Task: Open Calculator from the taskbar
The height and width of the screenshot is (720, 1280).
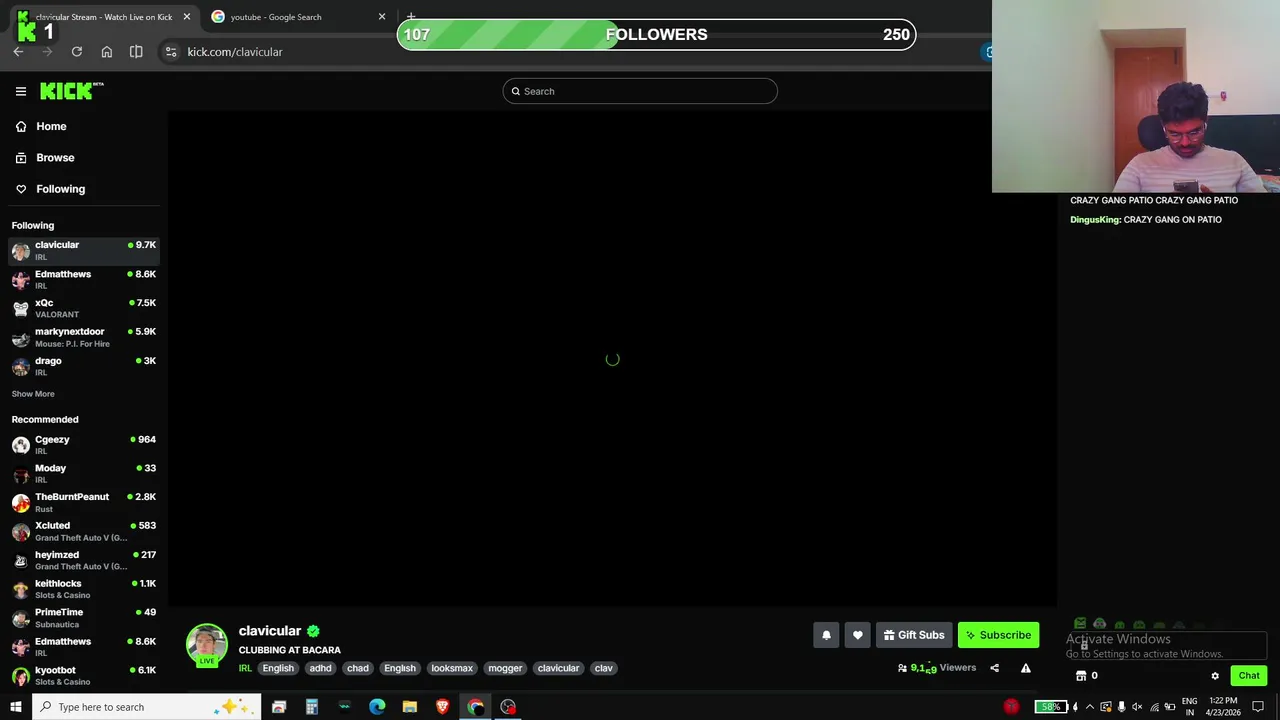Action: (x=312, y=707)
